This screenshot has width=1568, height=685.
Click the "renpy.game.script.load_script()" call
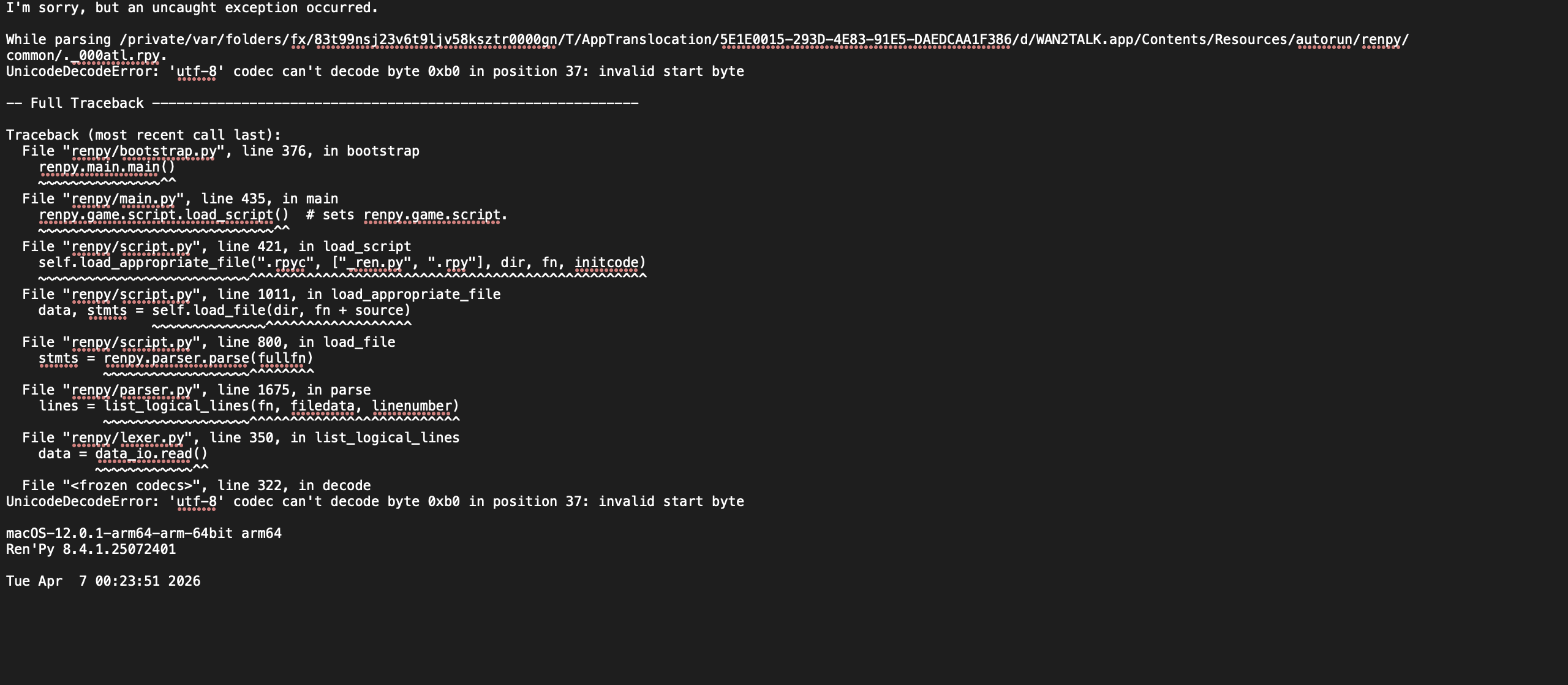[164, 215]
